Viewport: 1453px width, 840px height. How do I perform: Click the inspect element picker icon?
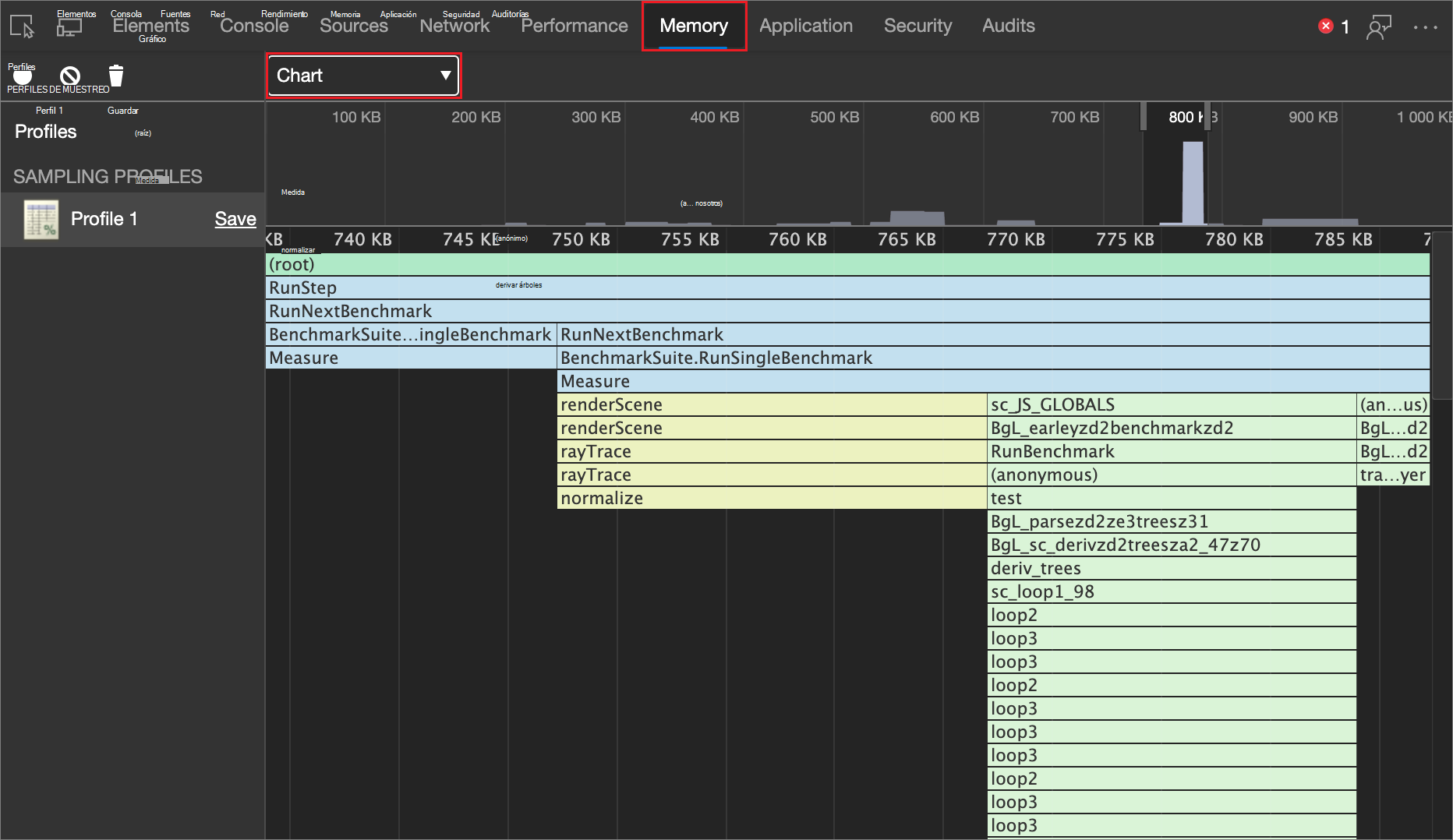tap(22, 26)
